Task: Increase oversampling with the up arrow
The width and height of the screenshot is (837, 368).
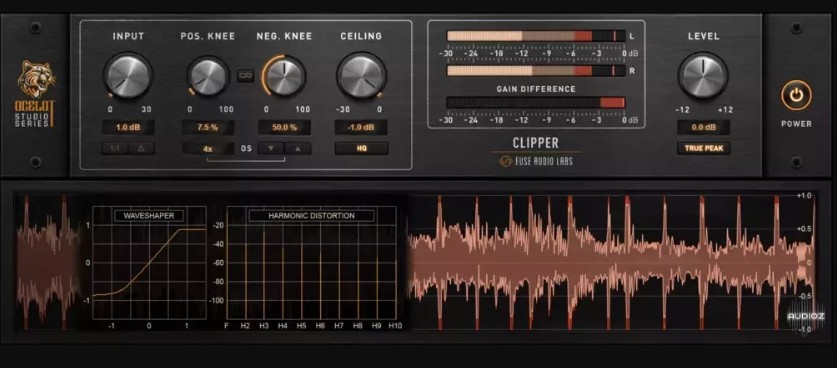Action: point(298,148)
